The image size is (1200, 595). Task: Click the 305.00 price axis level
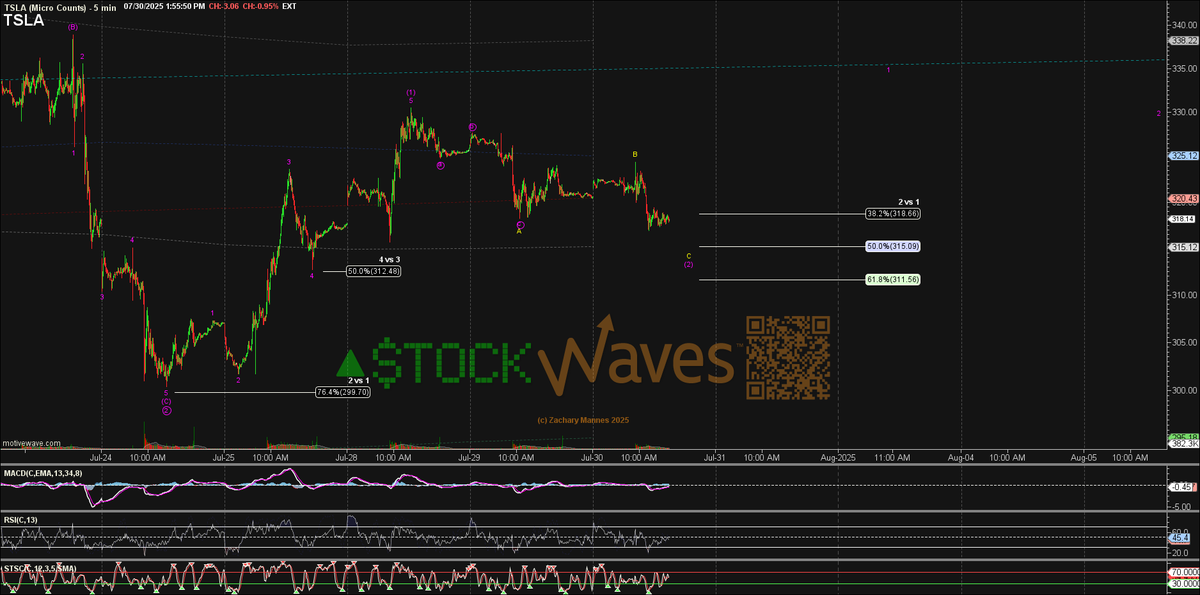(x=1184, y=342)
